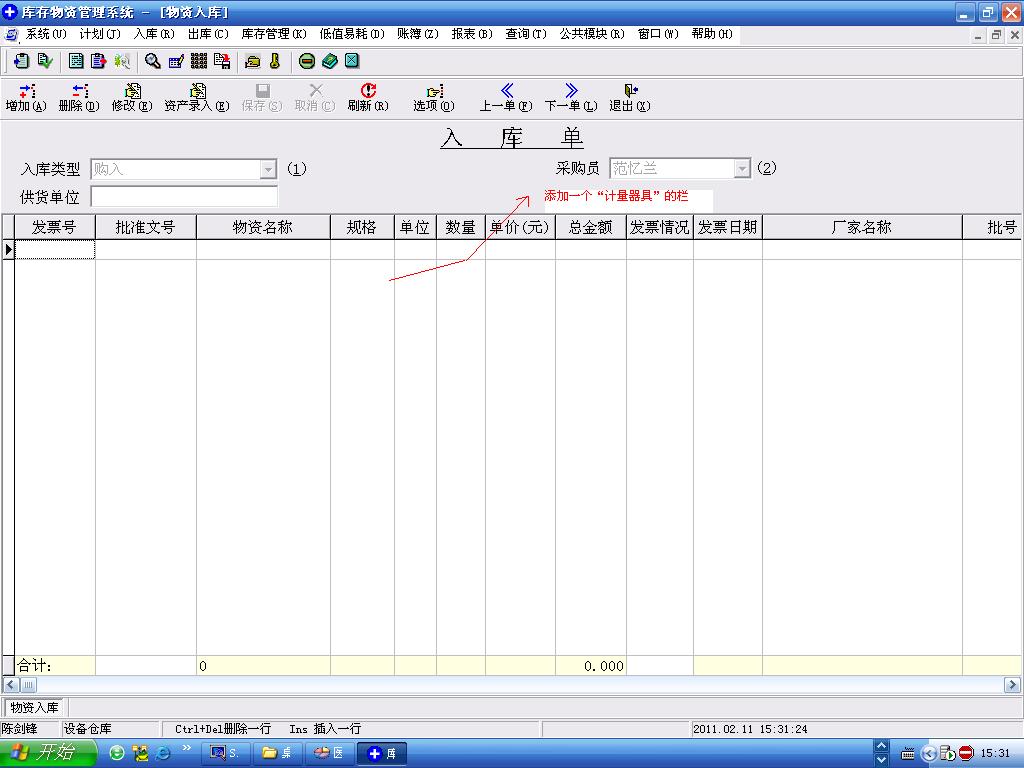This screenshot has width=1024, height=768.
Task: Open the 桌 folder taskbar button
Action: tap(277, 754)
